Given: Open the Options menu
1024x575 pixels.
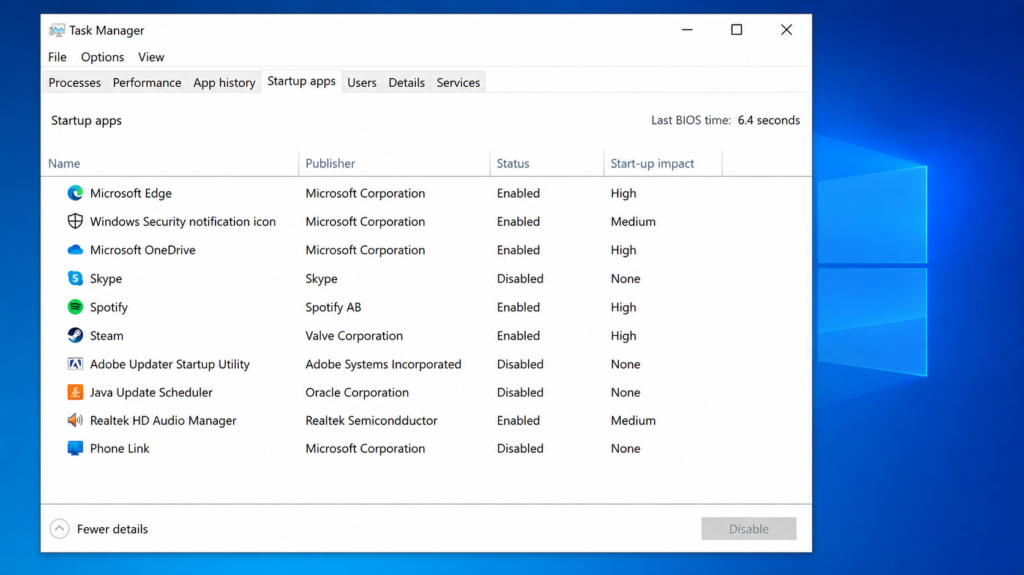Looking at the screenshot, I should (103, 57).
